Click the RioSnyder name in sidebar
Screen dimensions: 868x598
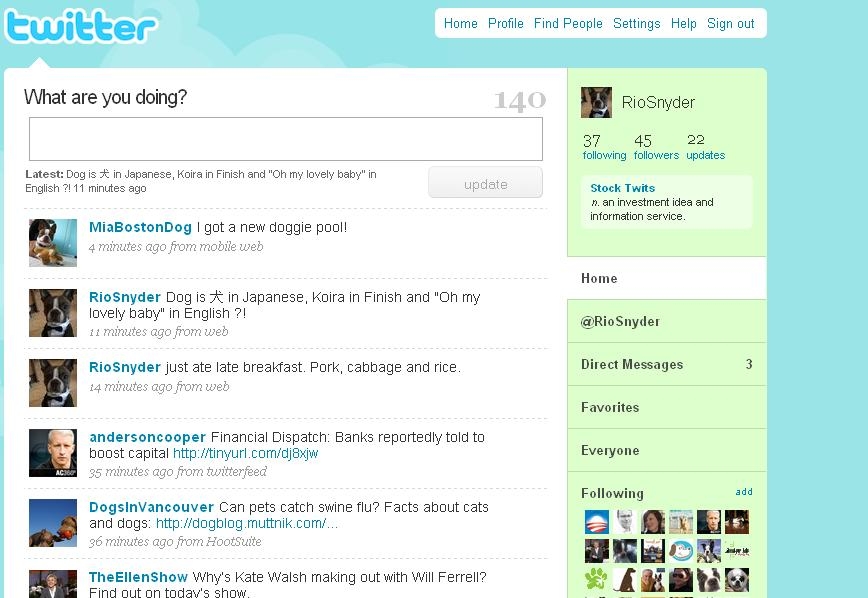coord(658,102)
